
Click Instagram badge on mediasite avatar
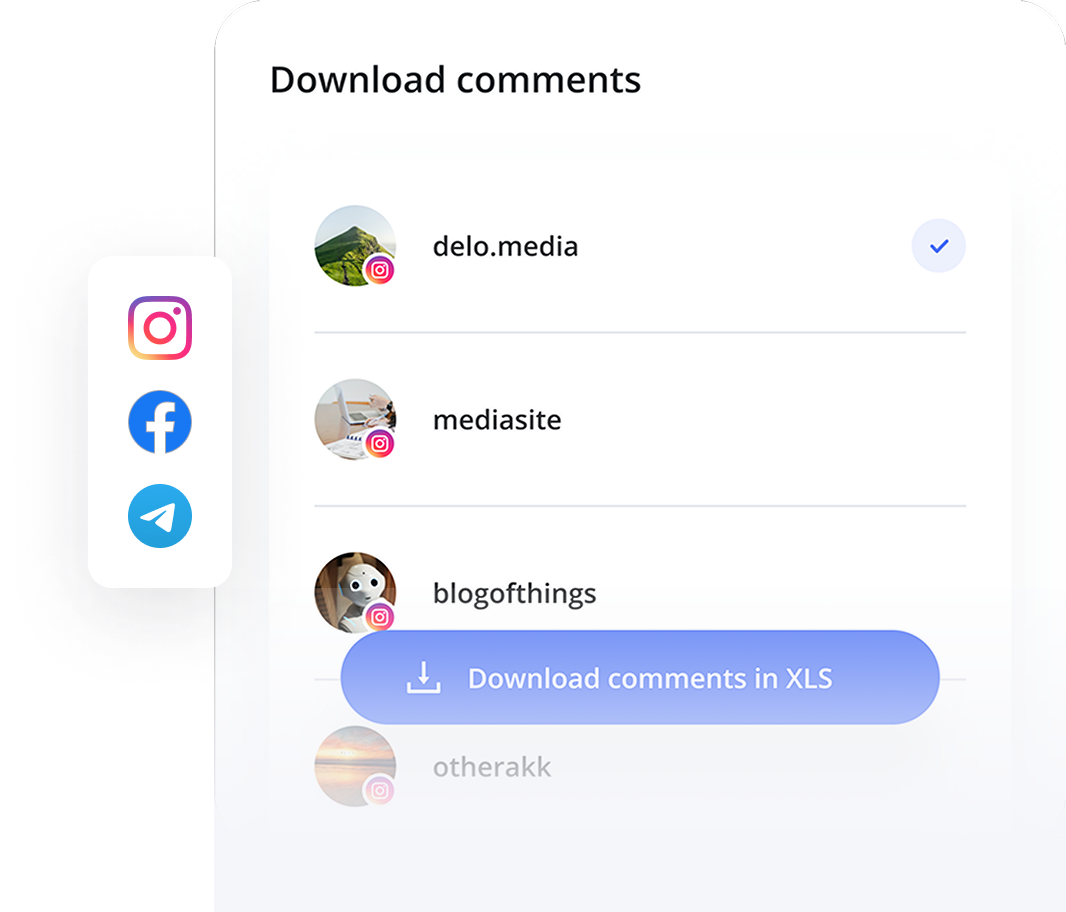(380, 443)
